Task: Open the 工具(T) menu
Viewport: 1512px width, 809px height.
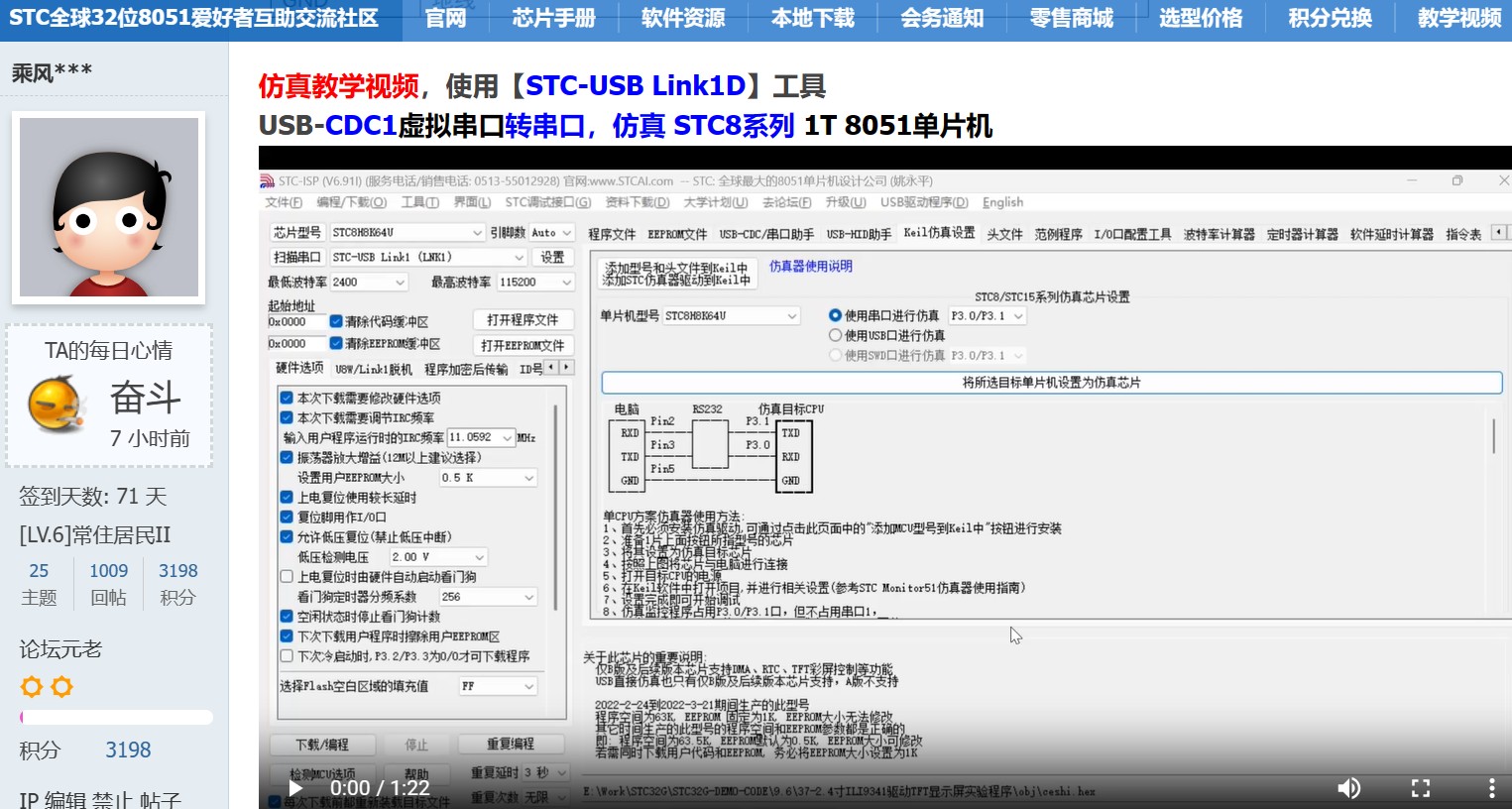Action: click(x=419, y=202)
